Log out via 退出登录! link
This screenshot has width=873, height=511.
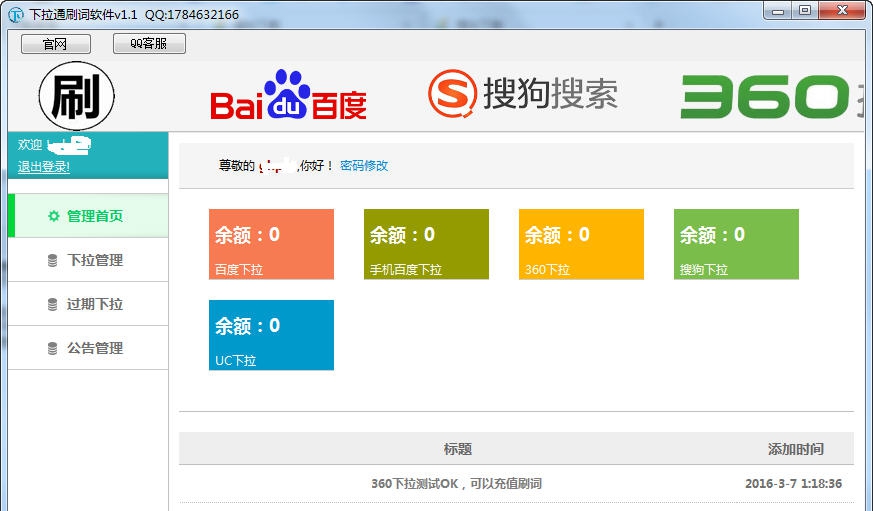coord(44,166)
